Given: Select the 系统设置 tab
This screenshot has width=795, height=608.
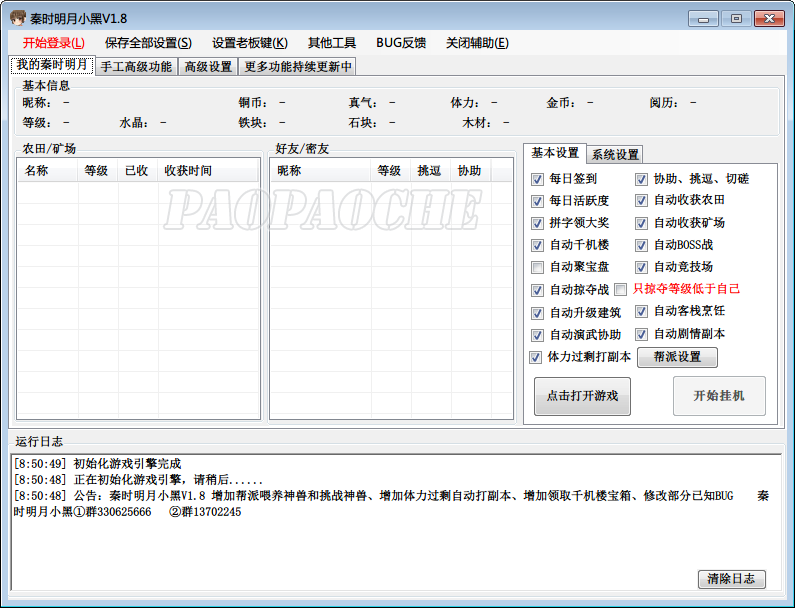Looking at the screenshot, I should tap(615, 154).
